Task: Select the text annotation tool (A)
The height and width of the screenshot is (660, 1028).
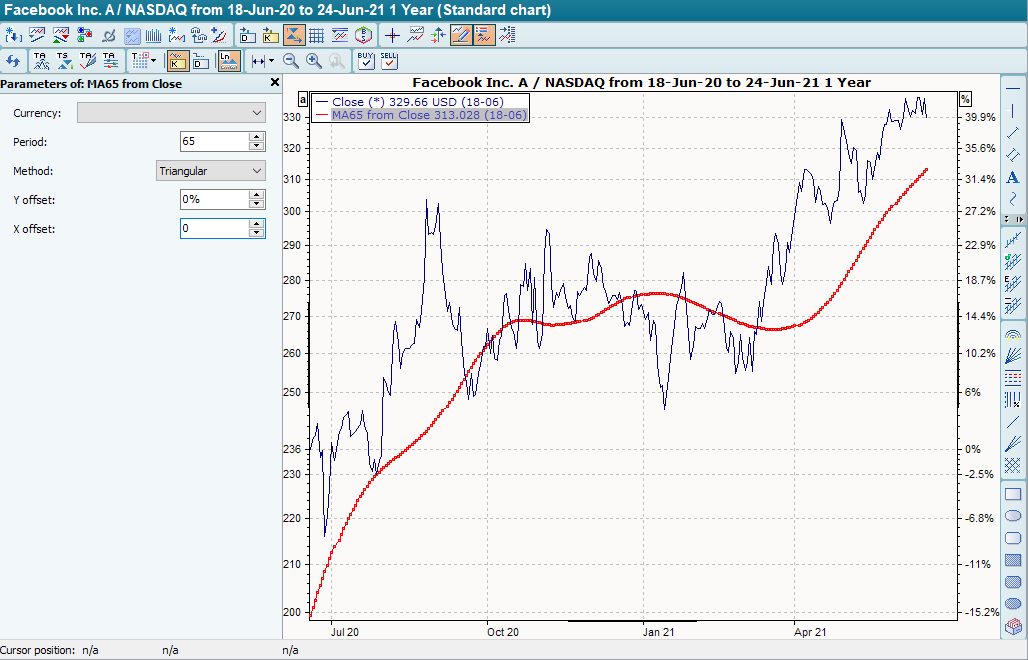Action: click(x=1013, y=177)
